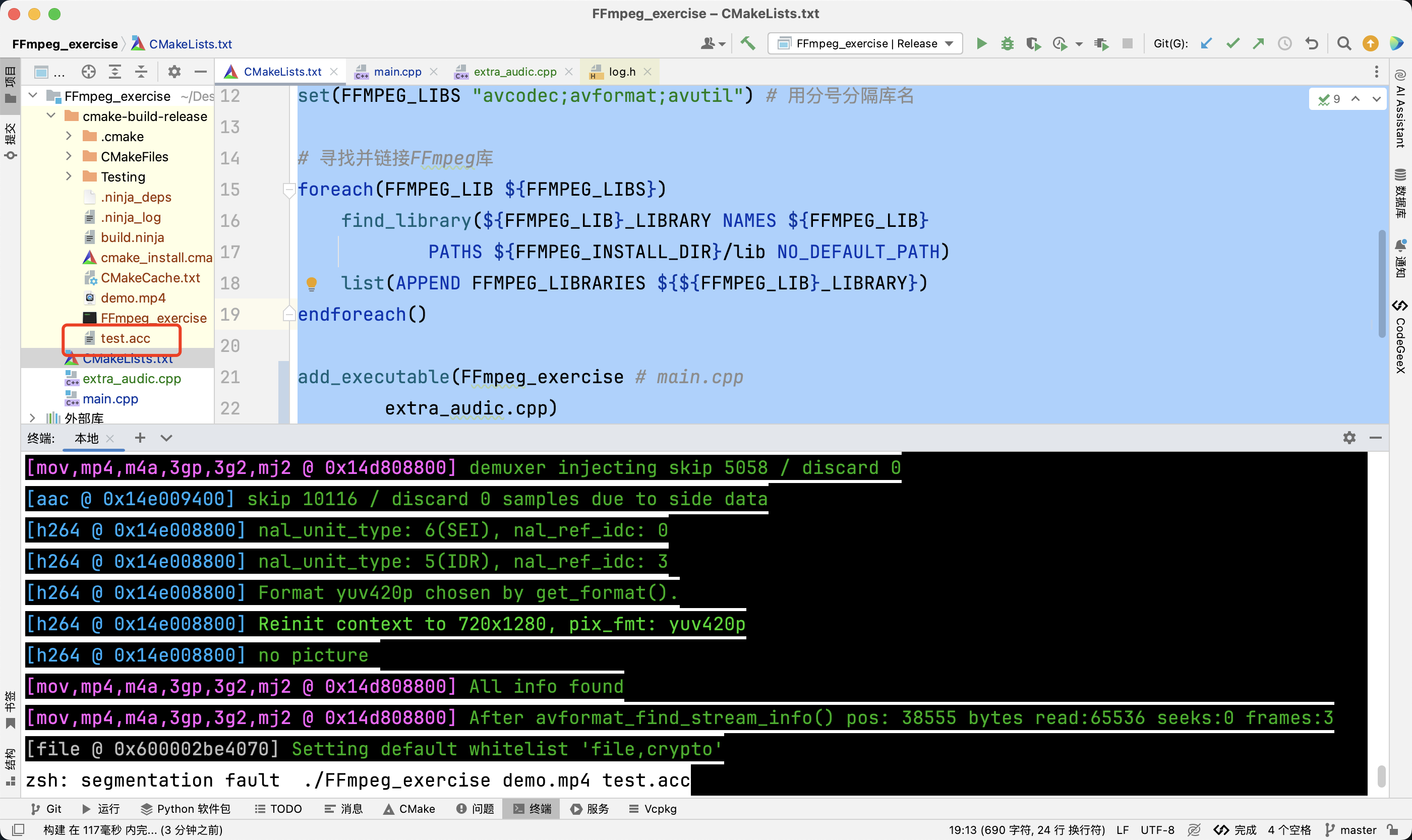
Task: Open FFmpeg_exercise | Release configuration dropdown
Action: coord(865,43)
